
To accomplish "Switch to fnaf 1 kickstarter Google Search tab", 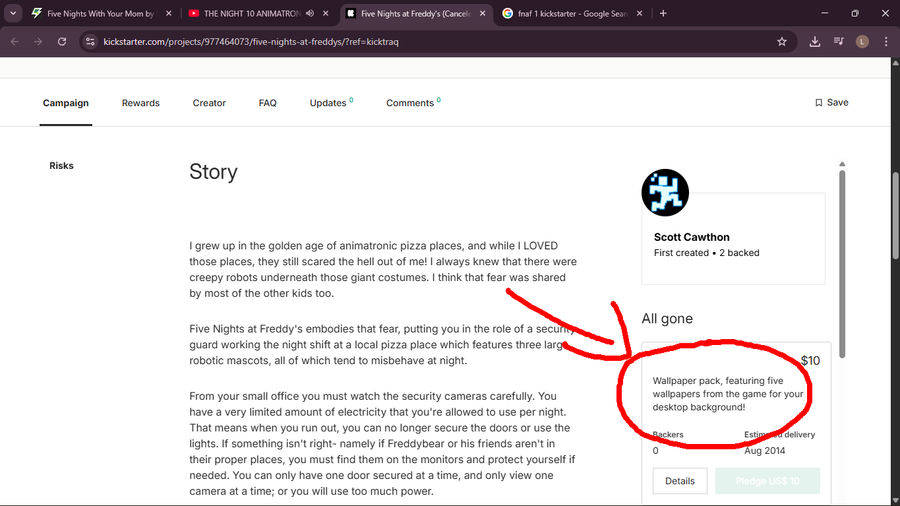I will click(572, 13).
